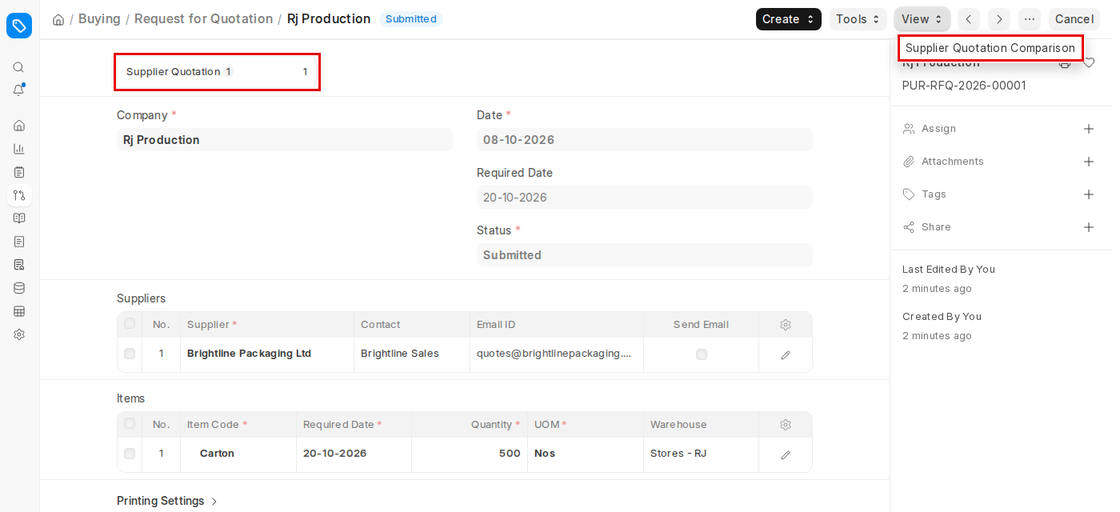
Task: Open the clipboard icon in sidebar
Action: click(19, 172)
